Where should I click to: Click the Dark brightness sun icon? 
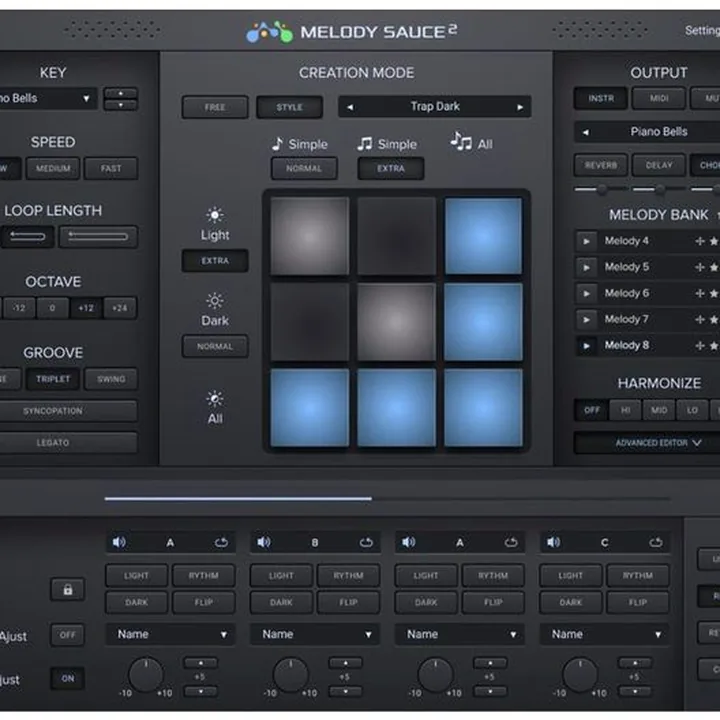click(215, 301)
